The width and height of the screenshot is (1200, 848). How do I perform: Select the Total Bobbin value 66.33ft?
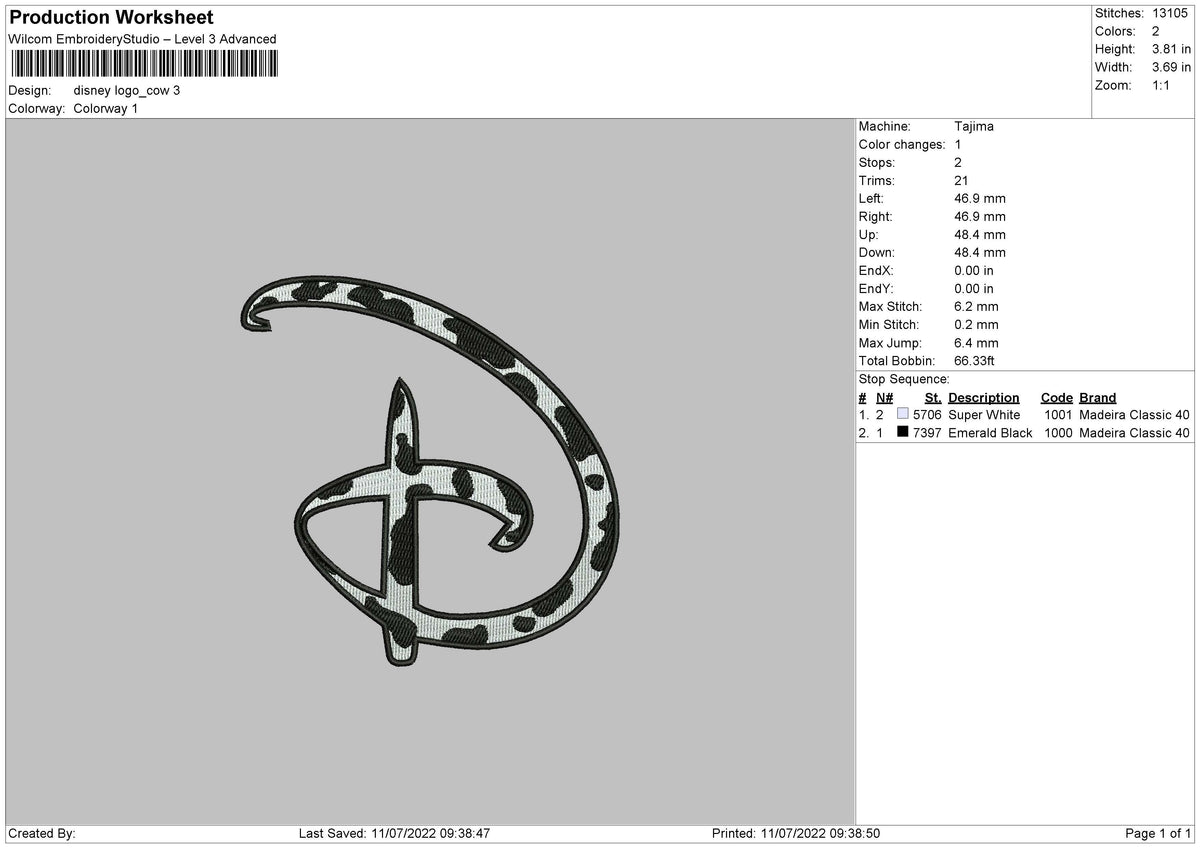click(975, 361)
